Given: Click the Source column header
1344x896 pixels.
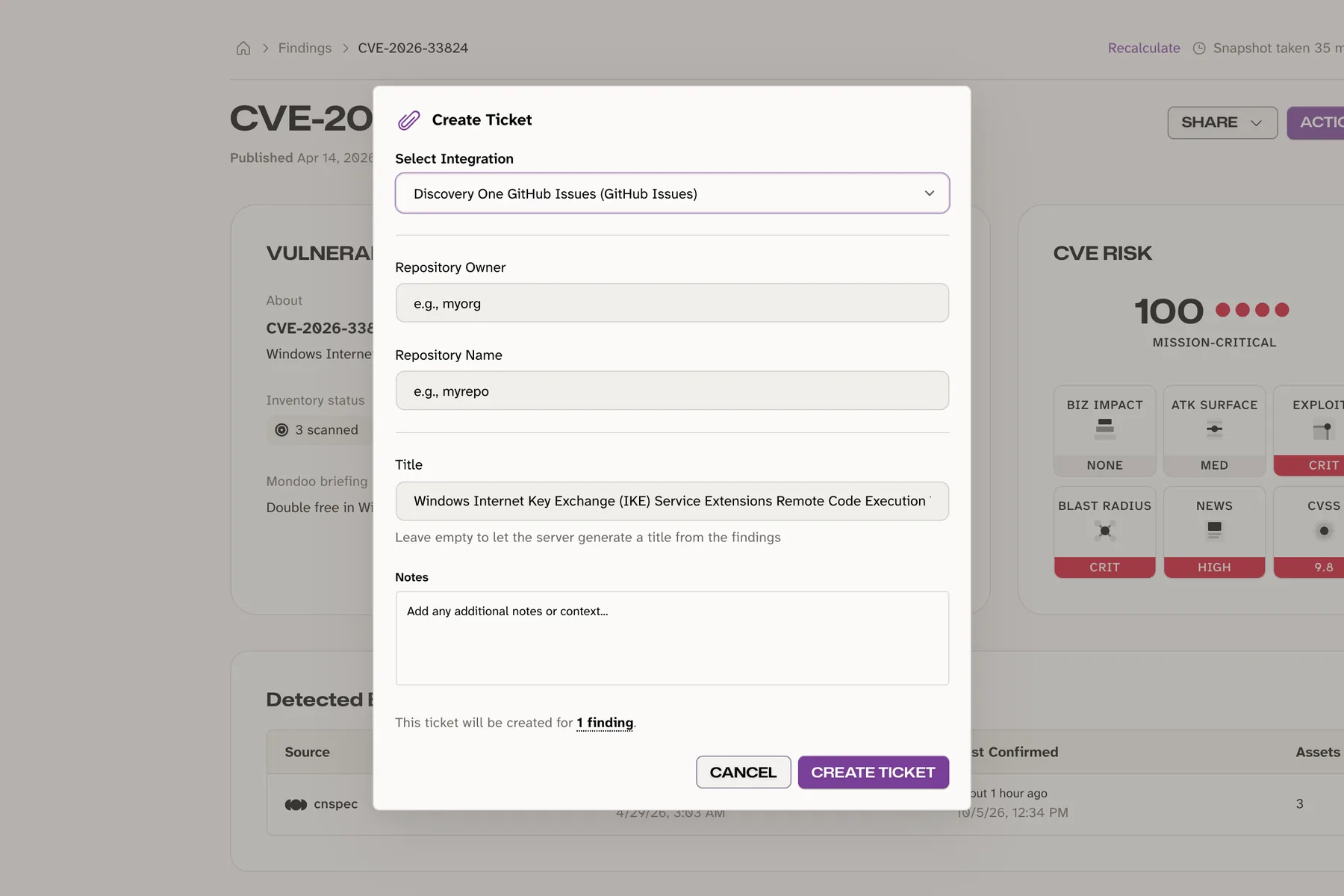Looking at the screenshot, I should [x=307, y=752].
